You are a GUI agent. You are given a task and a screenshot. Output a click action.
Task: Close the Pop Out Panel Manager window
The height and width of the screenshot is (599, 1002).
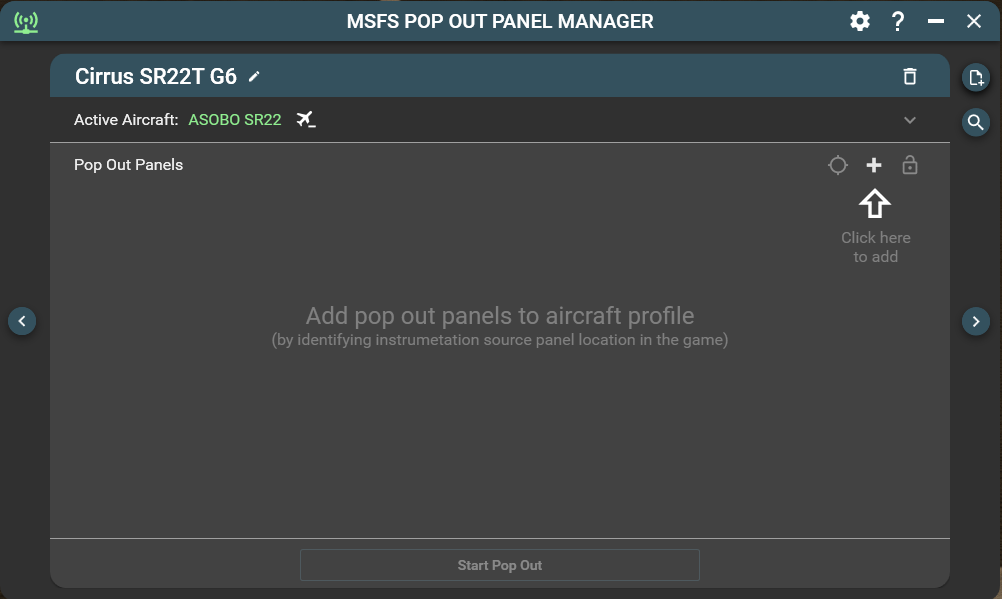tap(974, 21)
